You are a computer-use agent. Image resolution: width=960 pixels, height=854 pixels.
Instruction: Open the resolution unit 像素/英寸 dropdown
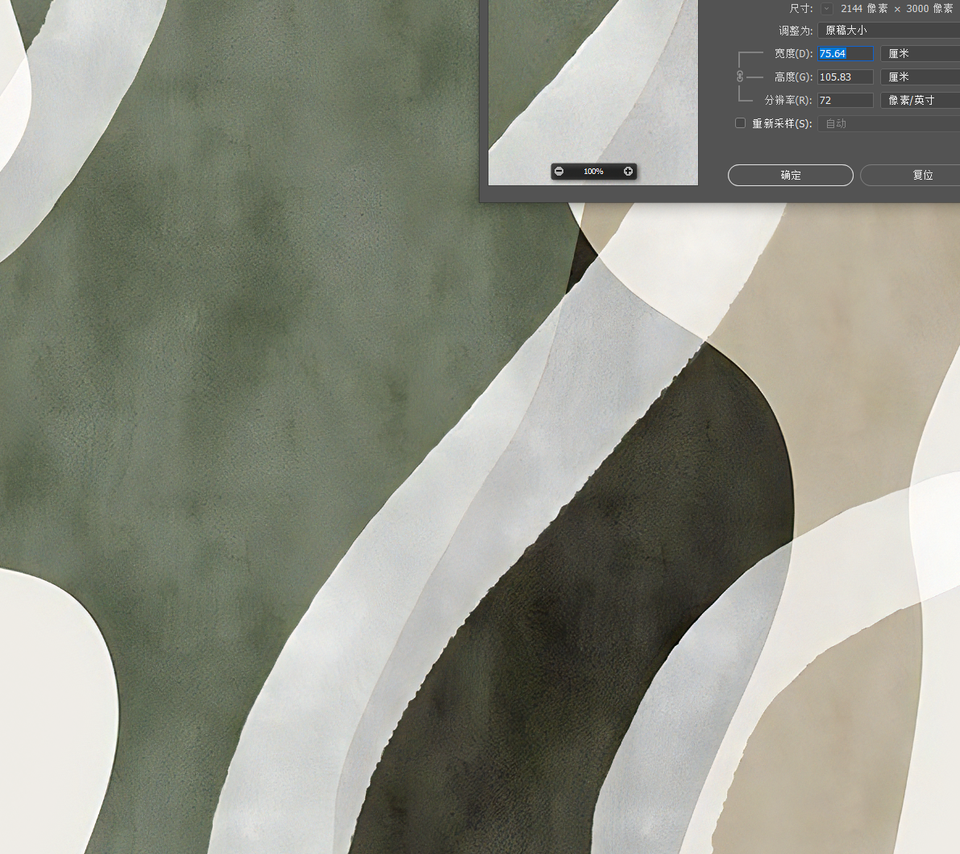[919, 100]
